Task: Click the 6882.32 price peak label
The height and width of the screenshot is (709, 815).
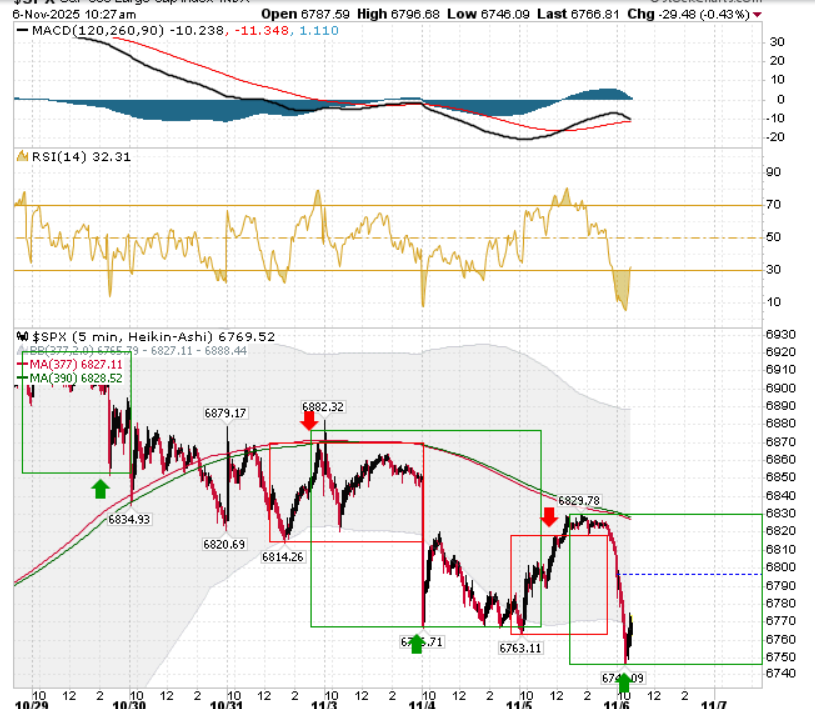Action: click(323, 407)
